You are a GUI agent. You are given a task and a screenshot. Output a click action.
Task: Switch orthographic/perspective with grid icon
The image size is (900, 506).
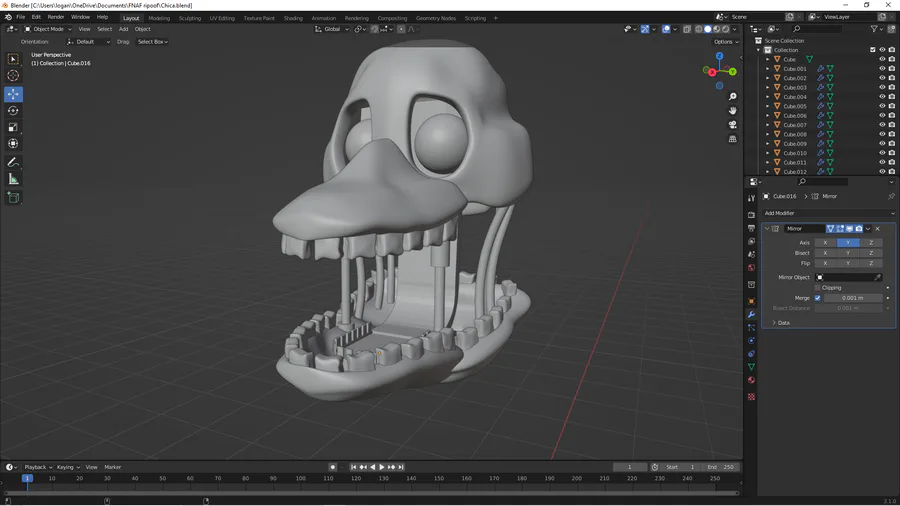click(x=732, y=139)
